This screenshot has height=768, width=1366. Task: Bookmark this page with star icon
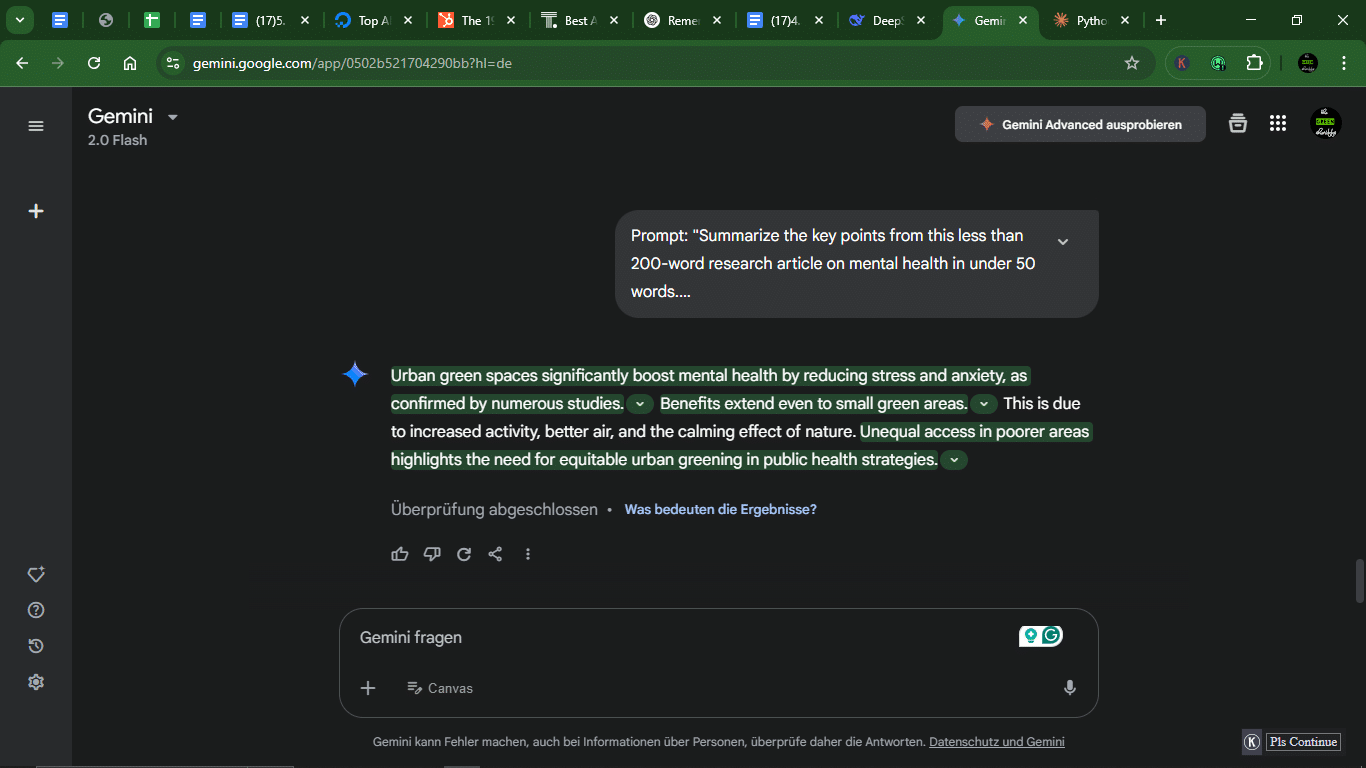coord(1132,63)
